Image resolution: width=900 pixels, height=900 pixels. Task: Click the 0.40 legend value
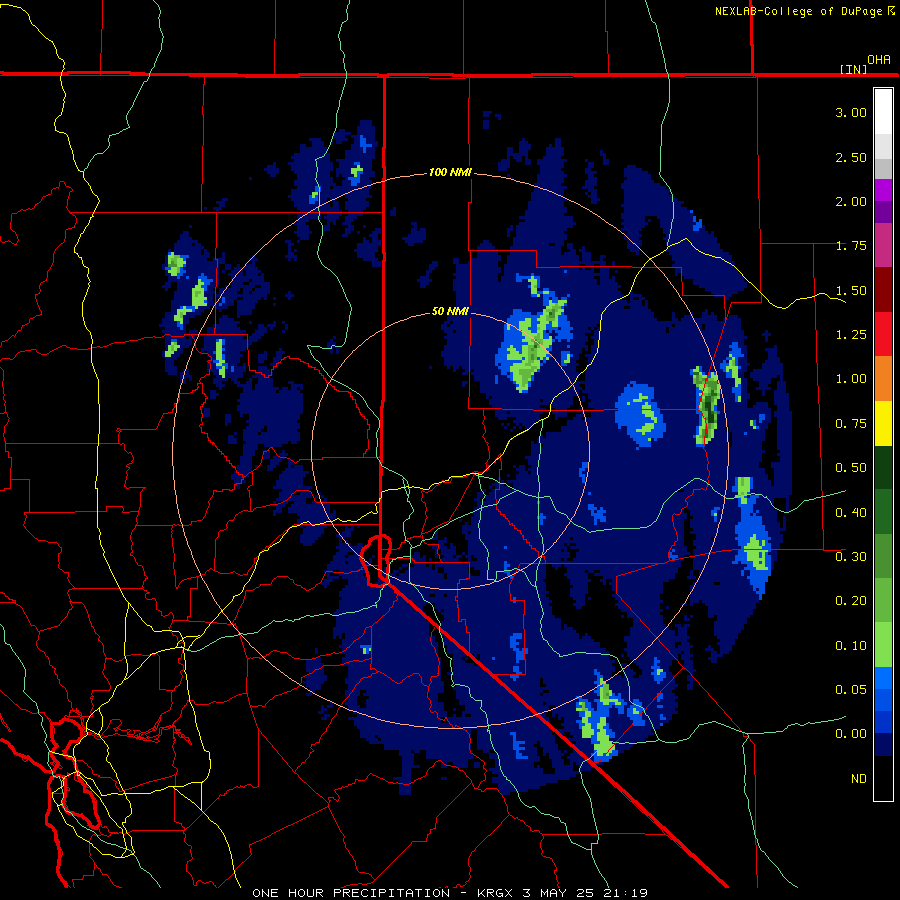click(851, 513)
